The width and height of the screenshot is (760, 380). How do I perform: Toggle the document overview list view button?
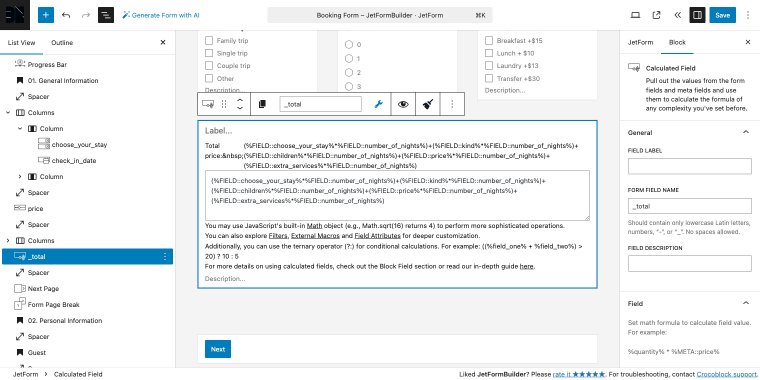[x=106, y=15]
